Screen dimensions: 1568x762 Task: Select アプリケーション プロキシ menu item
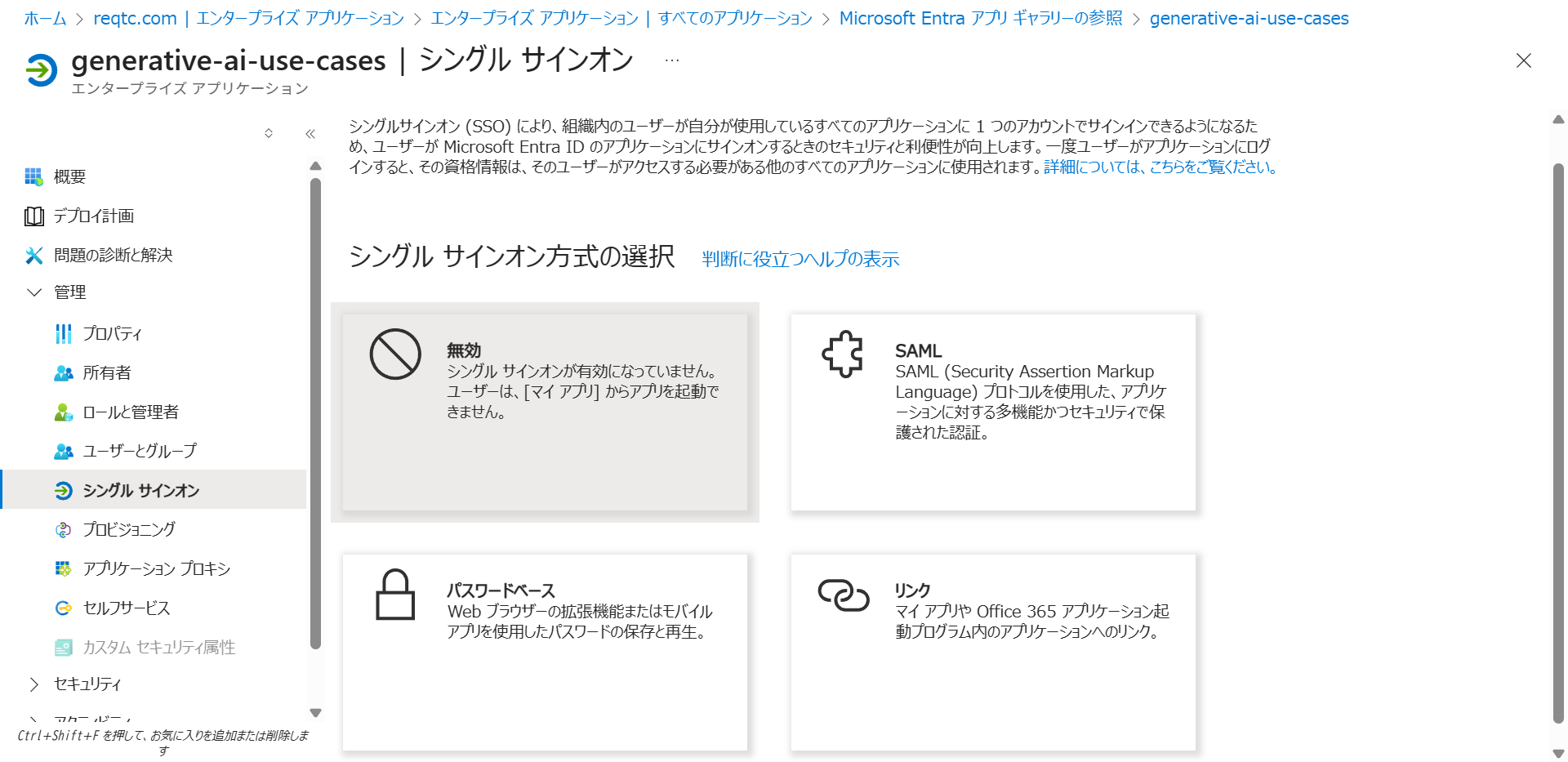(x=156, y=568)
